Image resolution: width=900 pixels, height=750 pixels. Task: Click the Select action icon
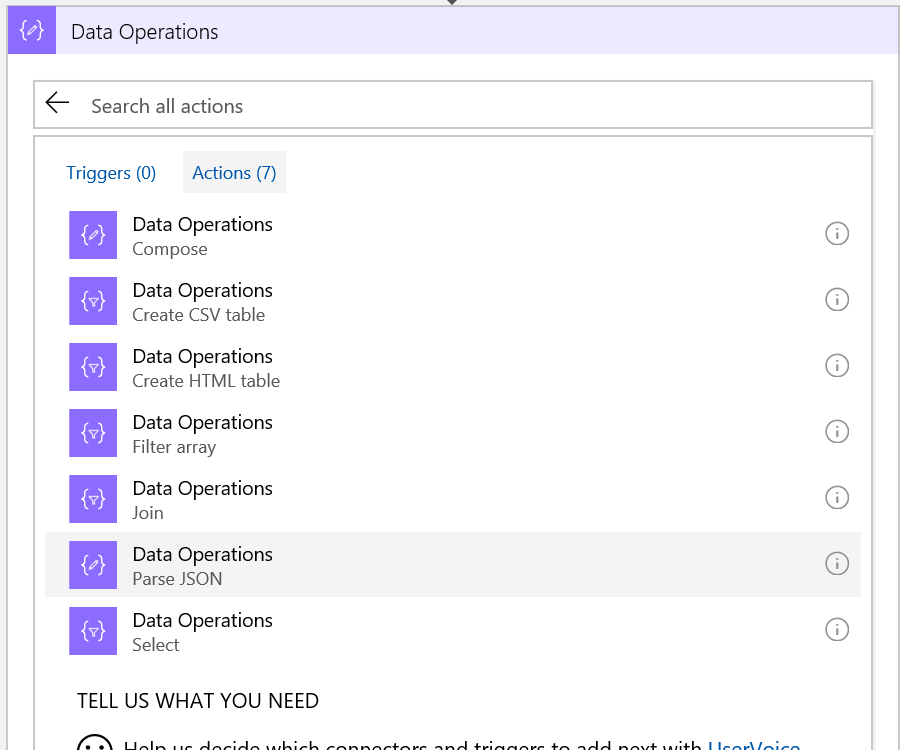coord(93,631)
